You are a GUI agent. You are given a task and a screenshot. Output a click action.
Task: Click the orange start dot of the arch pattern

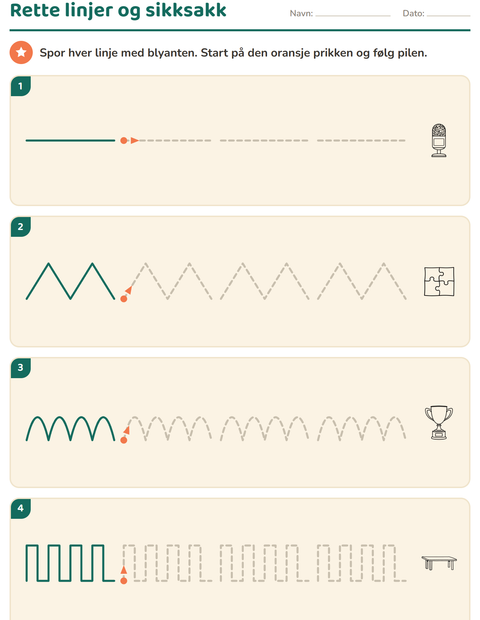[124, 440]
